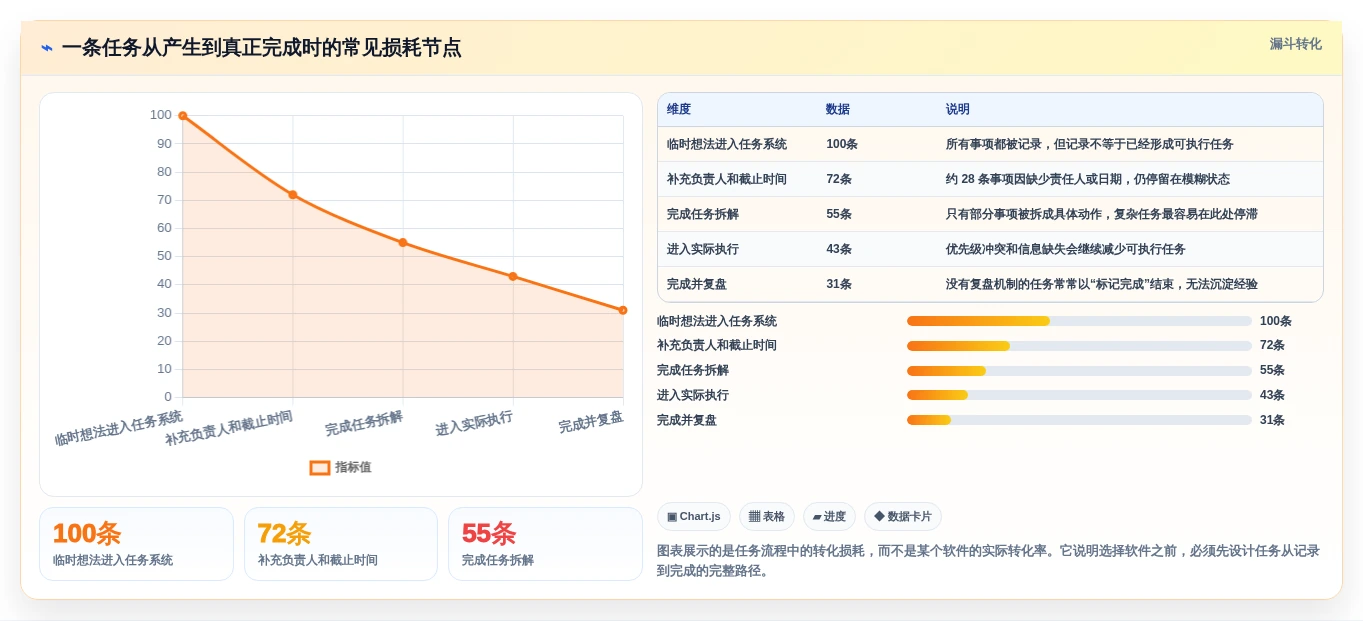1363x621 pixels.
Task: Click table cell 临时想法进入任务系统
Action: pos(727,144)
